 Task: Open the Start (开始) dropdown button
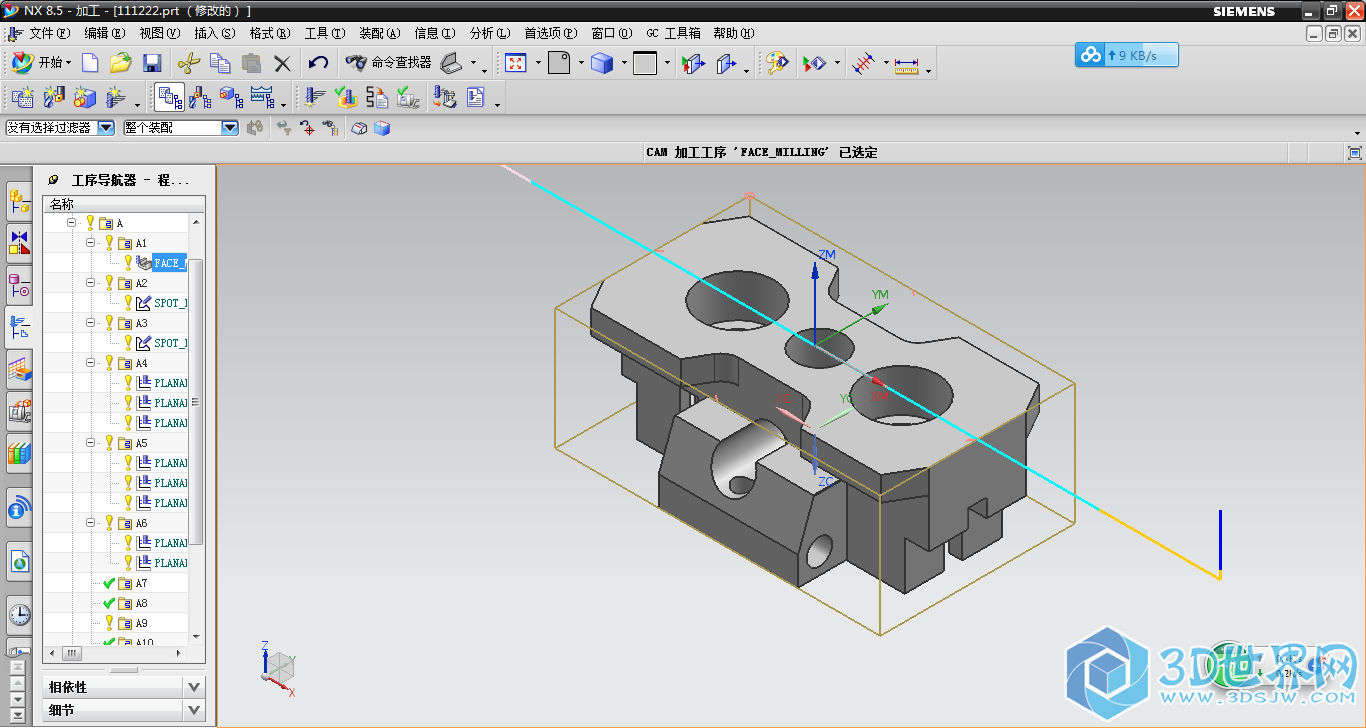tap(42, 63)
